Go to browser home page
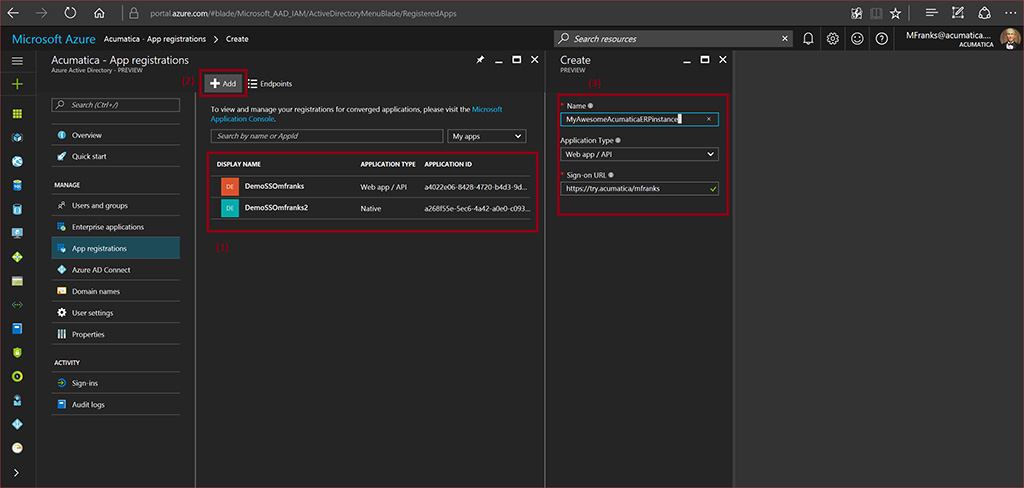Image resolution: width=1024 pixels, height=488 pixels. tap(99, 12)
